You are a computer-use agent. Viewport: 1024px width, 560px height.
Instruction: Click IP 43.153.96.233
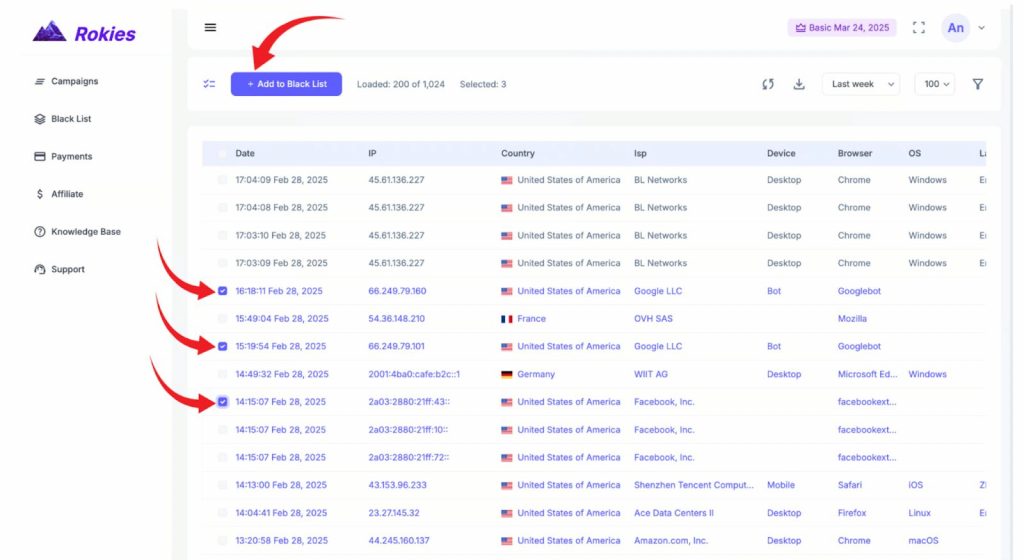pos(397,486)
